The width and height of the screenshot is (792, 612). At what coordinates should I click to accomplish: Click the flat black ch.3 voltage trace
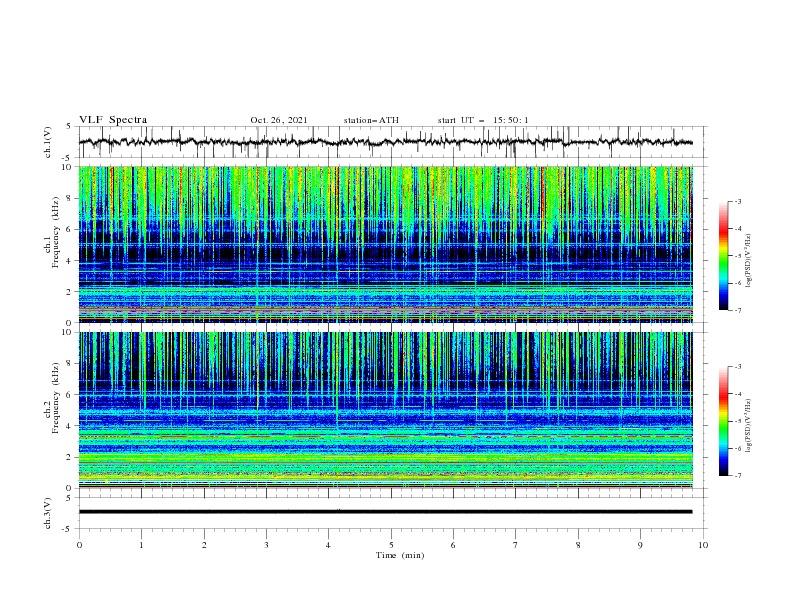click(x=385, y=512)
